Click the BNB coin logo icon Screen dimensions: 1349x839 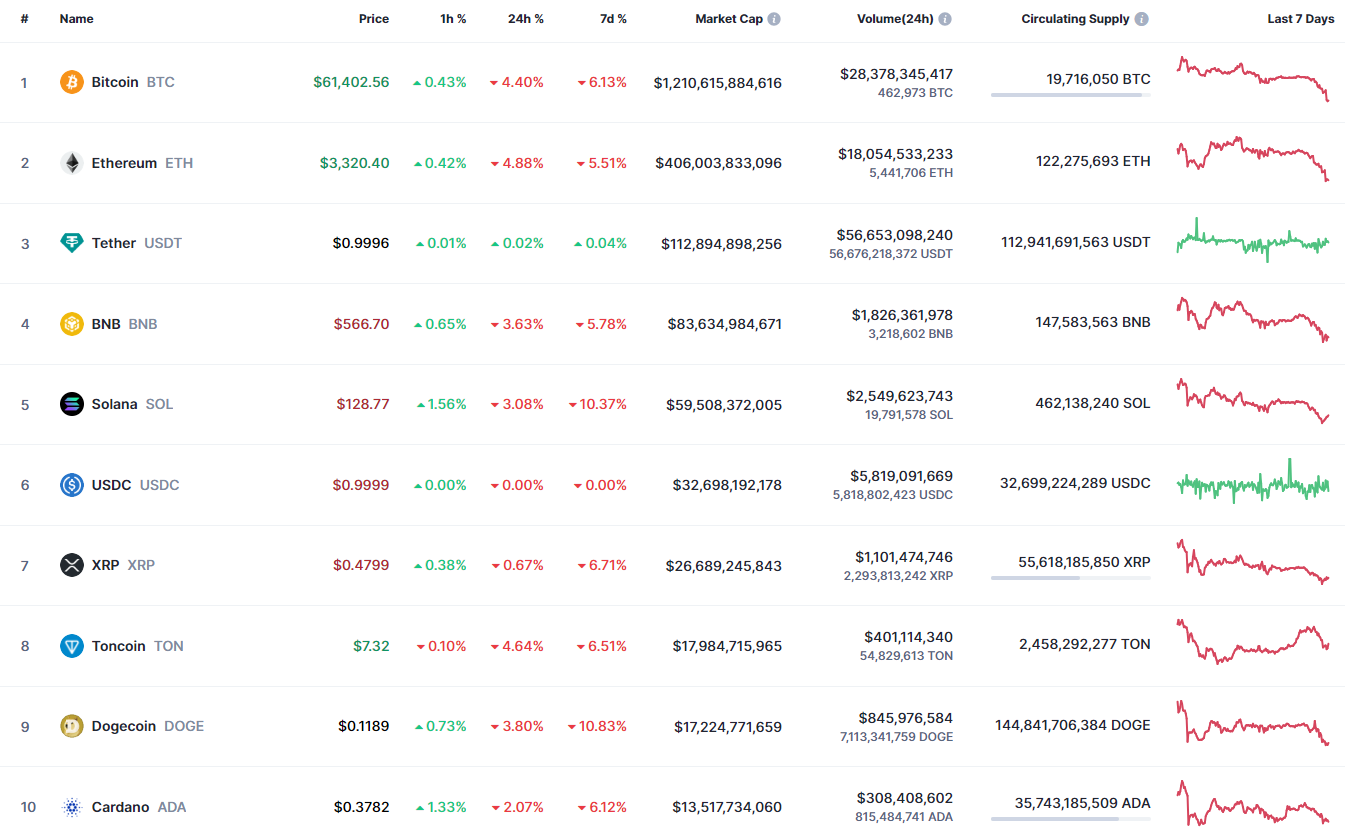[71, 324]
